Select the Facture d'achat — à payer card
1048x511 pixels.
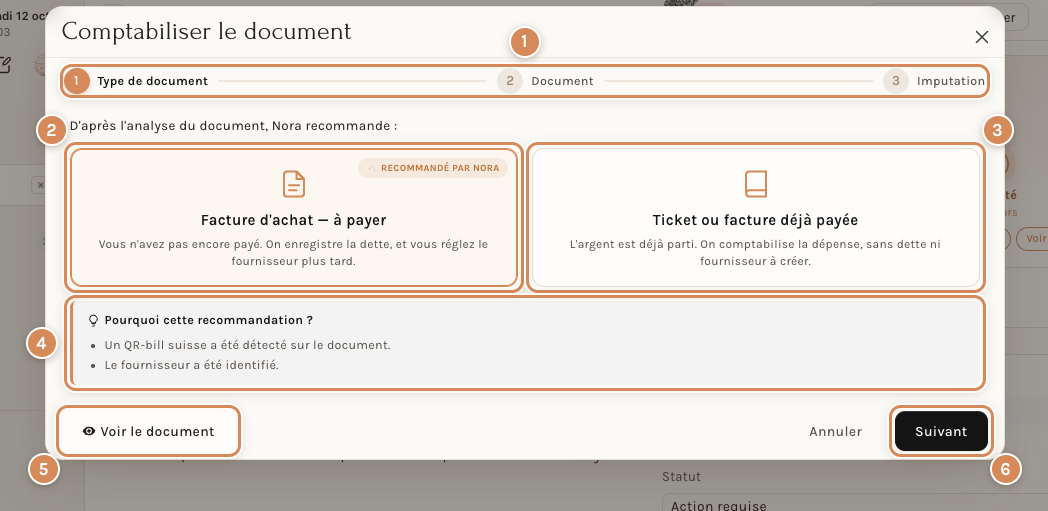[293, 217]
